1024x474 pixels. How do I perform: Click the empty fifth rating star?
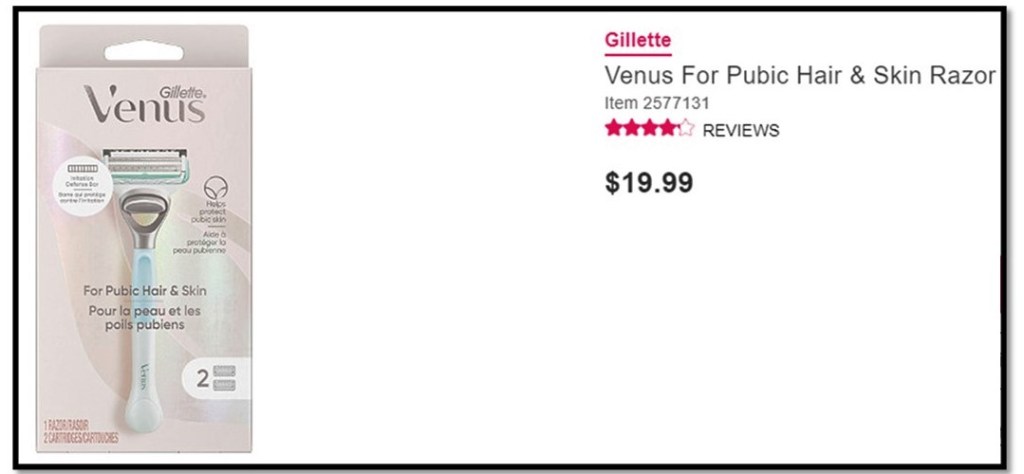coord(685,129)
